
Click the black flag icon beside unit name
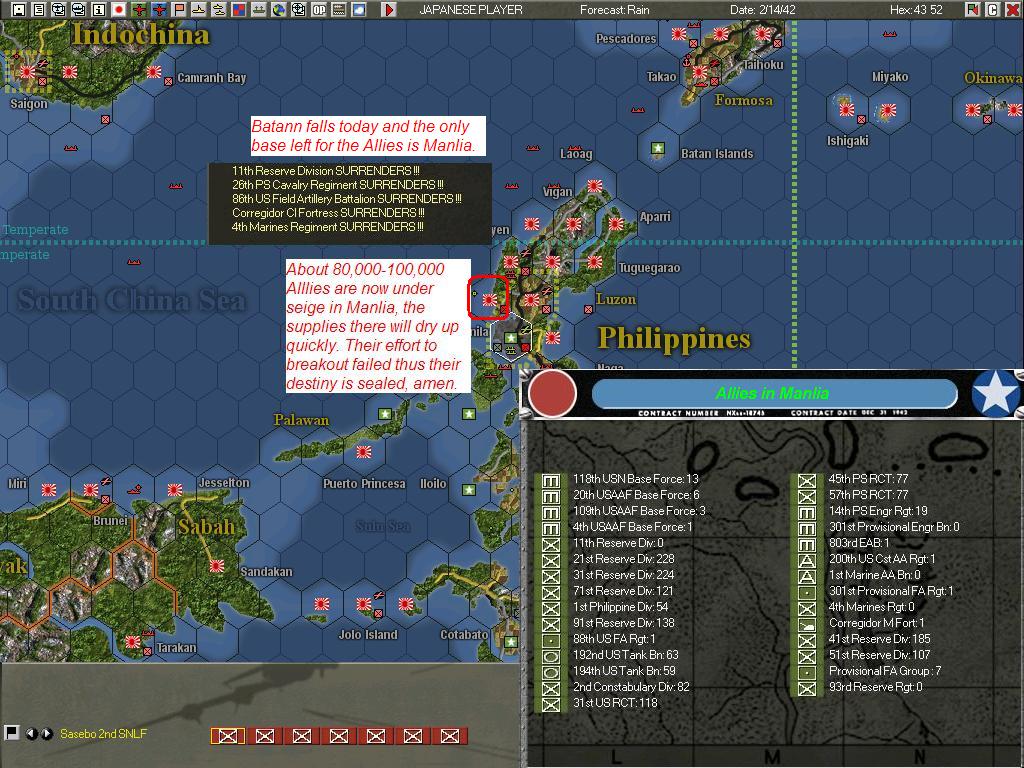coord(11,733)
